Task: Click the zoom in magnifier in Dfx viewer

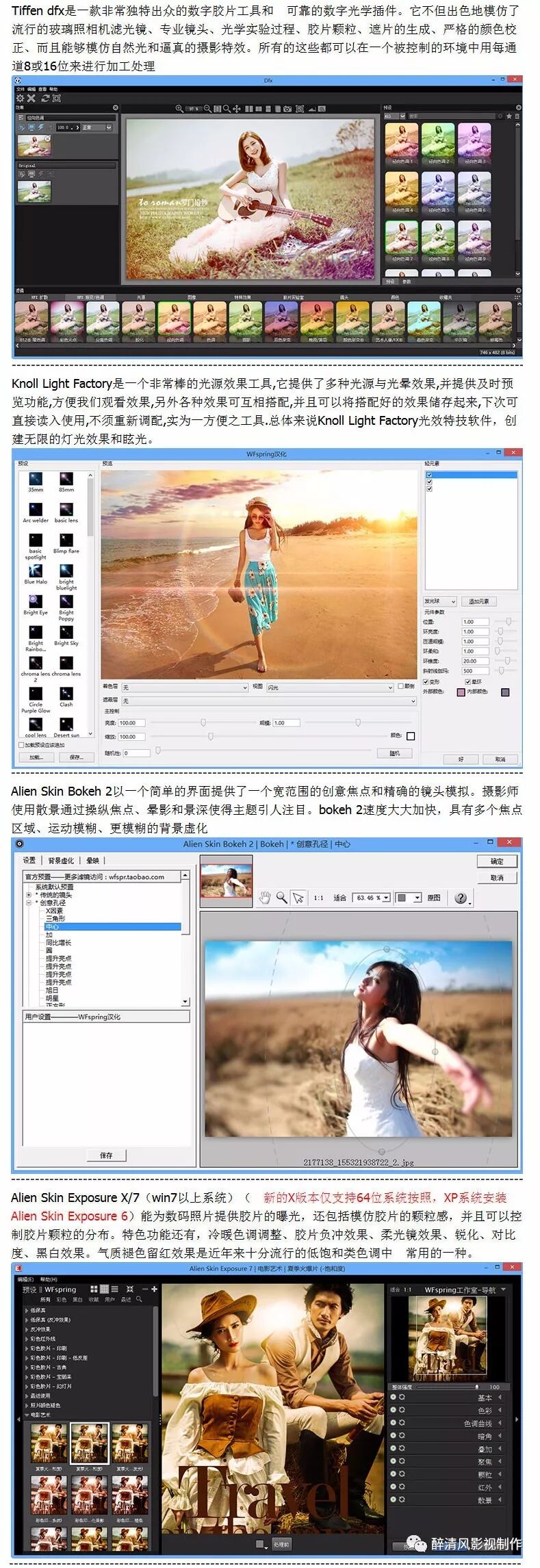Action: click(x=179, y=108)
